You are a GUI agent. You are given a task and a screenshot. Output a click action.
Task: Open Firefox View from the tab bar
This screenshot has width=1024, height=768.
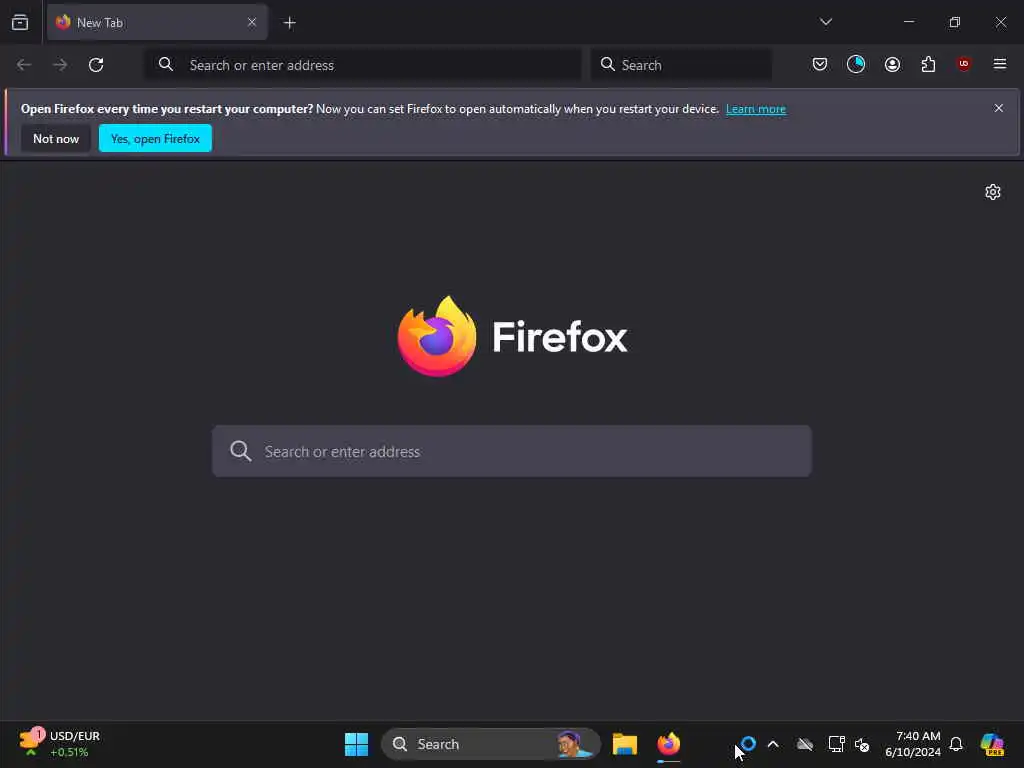pos(20,23)
